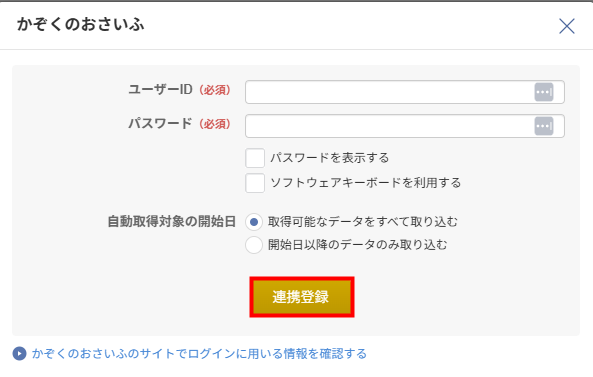Click the ソフトウェアキーボードを利用する label text

click(365, 183)
